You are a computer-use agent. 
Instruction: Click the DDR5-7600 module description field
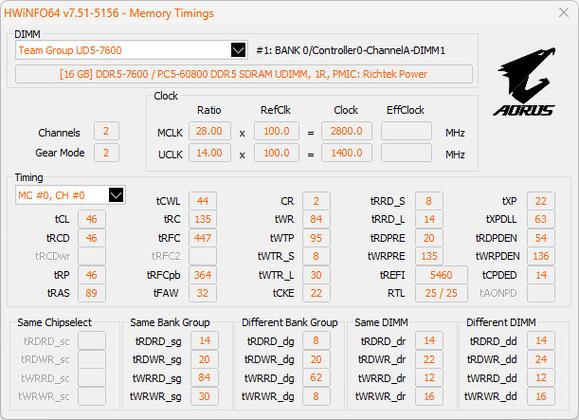[x=244, y=74]
